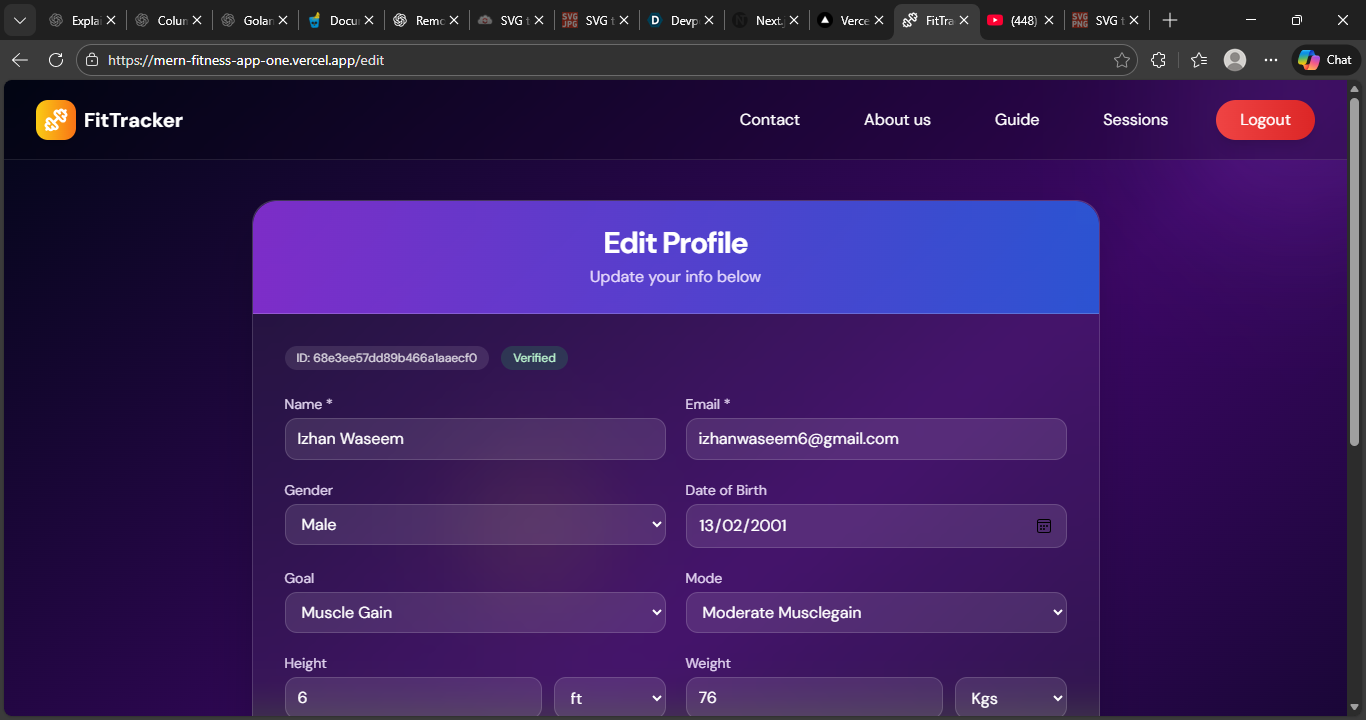
Task: Click the FitTracker brand name
Action: click(133, 120)
